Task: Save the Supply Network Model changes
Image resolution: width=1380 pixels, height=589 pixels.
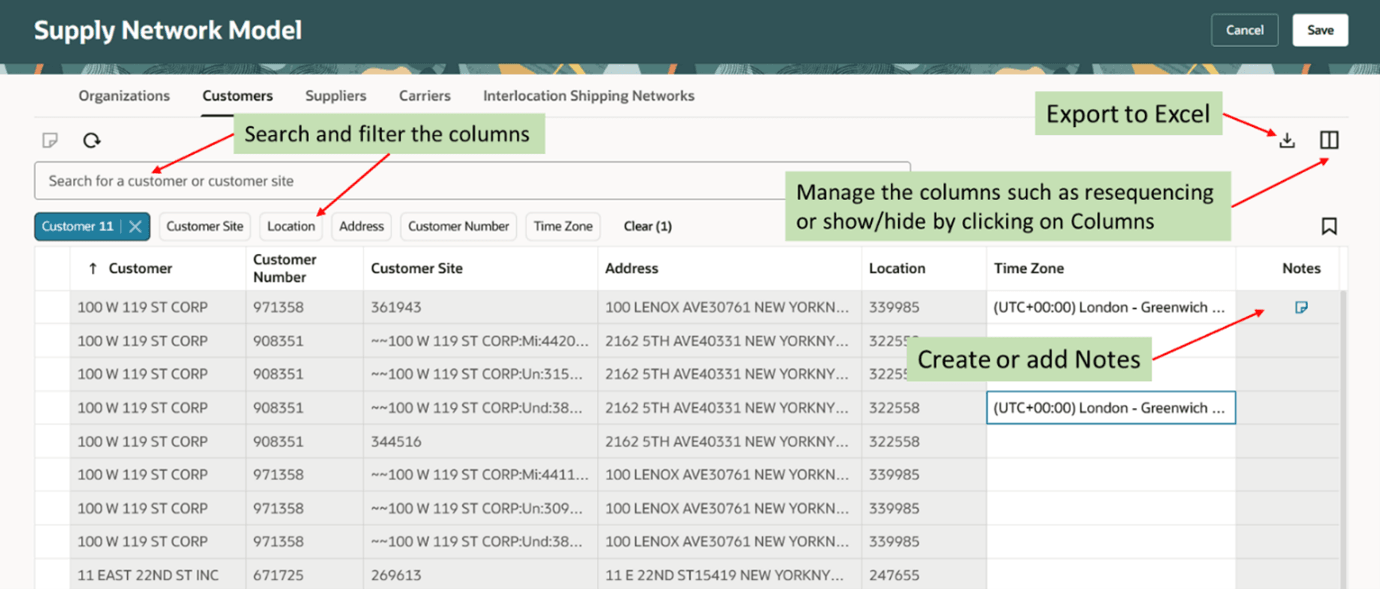Action: 1320,30
